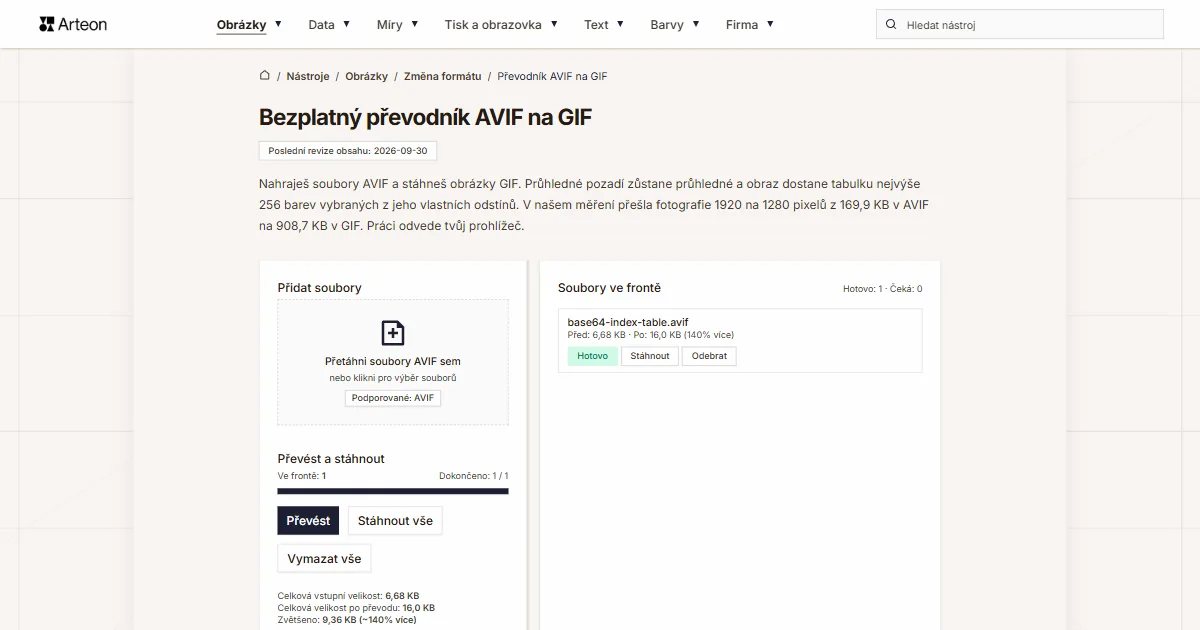This screenshot has width=1200, height=630.
Task: Open the Barvy menu
Action: click(x=667, y=25)
